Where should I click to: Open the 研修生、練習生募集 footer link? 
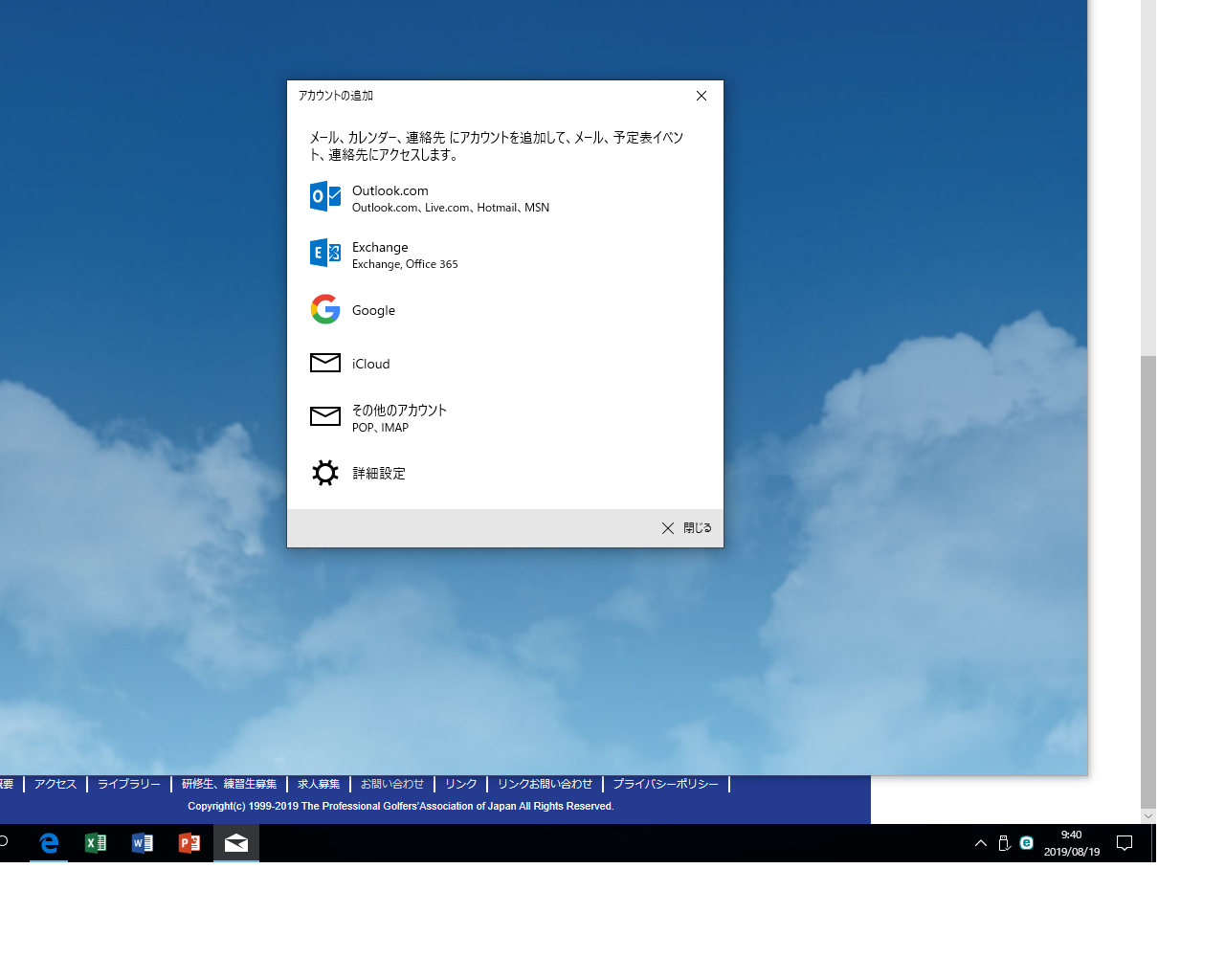click(229, 784)
